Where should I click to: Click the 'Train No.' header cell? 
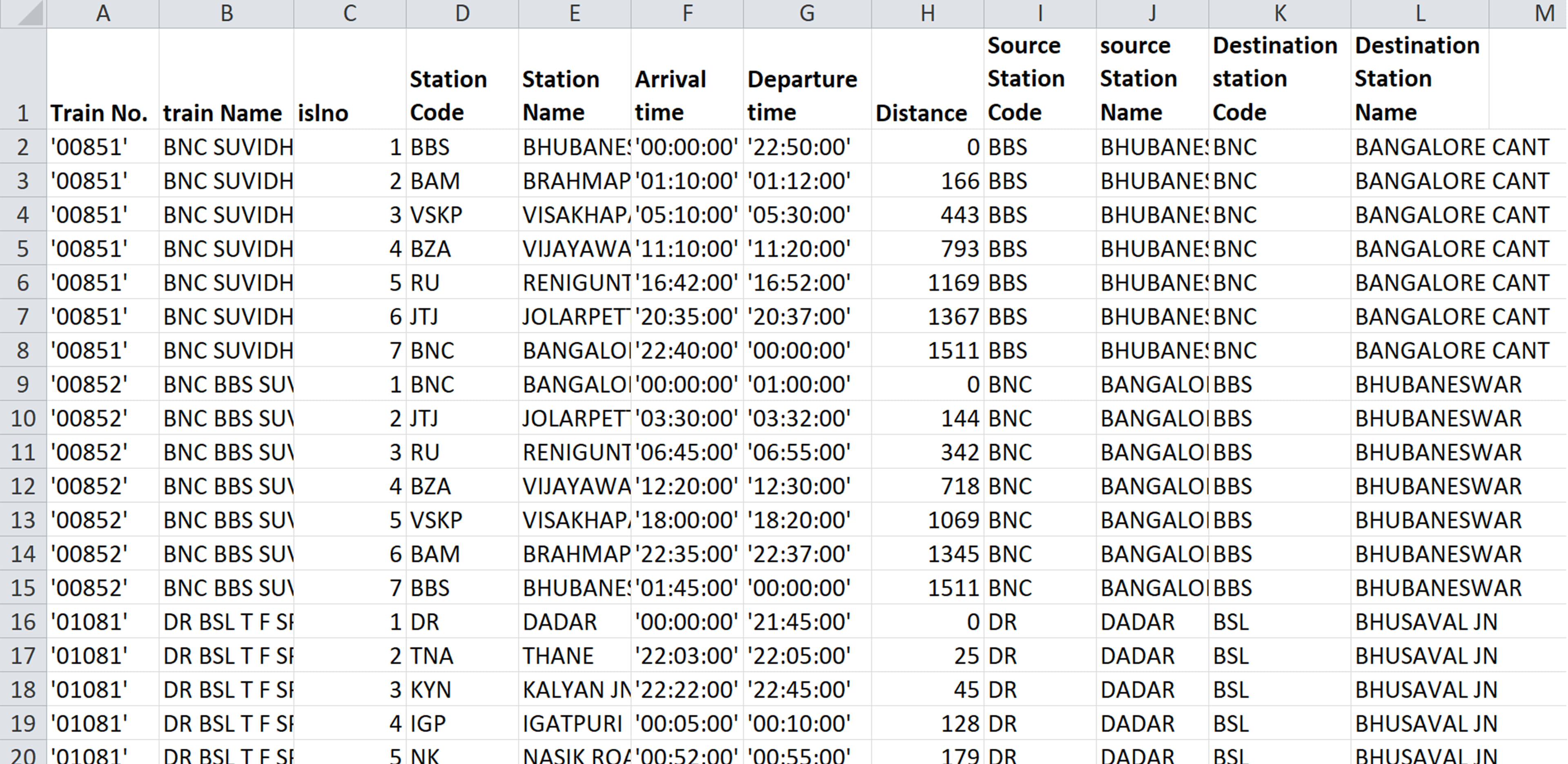point(99,113)
